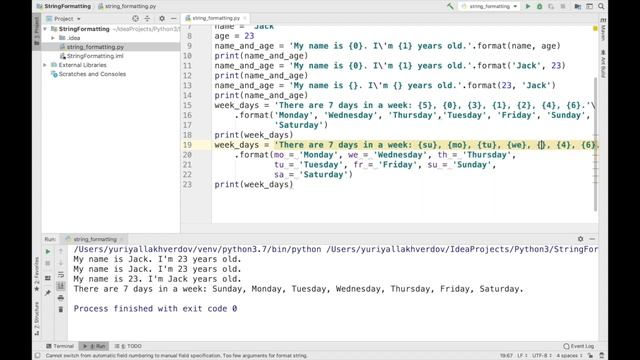This screenshot has width=640, height=360.
Task: Click the Build Project hammer icon
Action: point(450,6)
